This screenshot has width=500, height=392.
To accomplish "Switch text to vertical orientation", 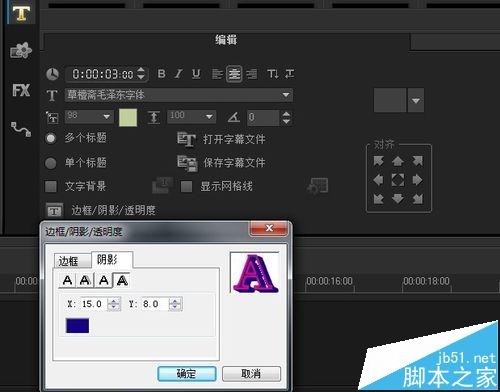I will (x=273, y=74).
